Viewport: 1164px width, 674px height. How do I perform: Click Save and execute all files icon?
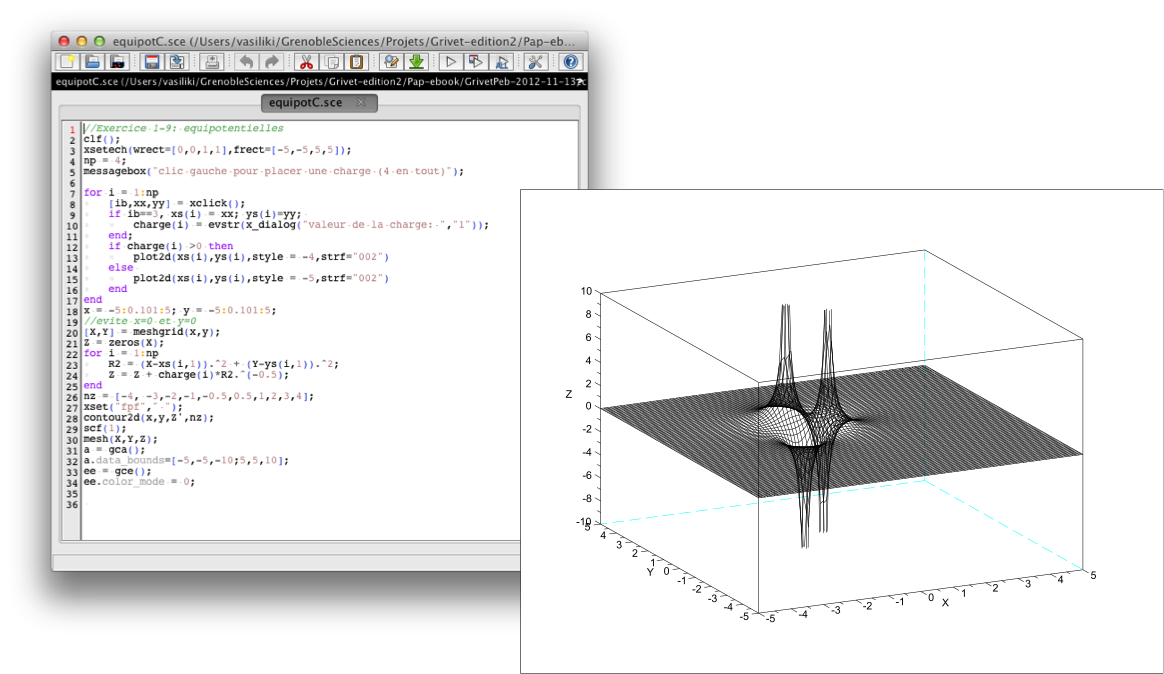pyautogui.click(x=502, y=62)
